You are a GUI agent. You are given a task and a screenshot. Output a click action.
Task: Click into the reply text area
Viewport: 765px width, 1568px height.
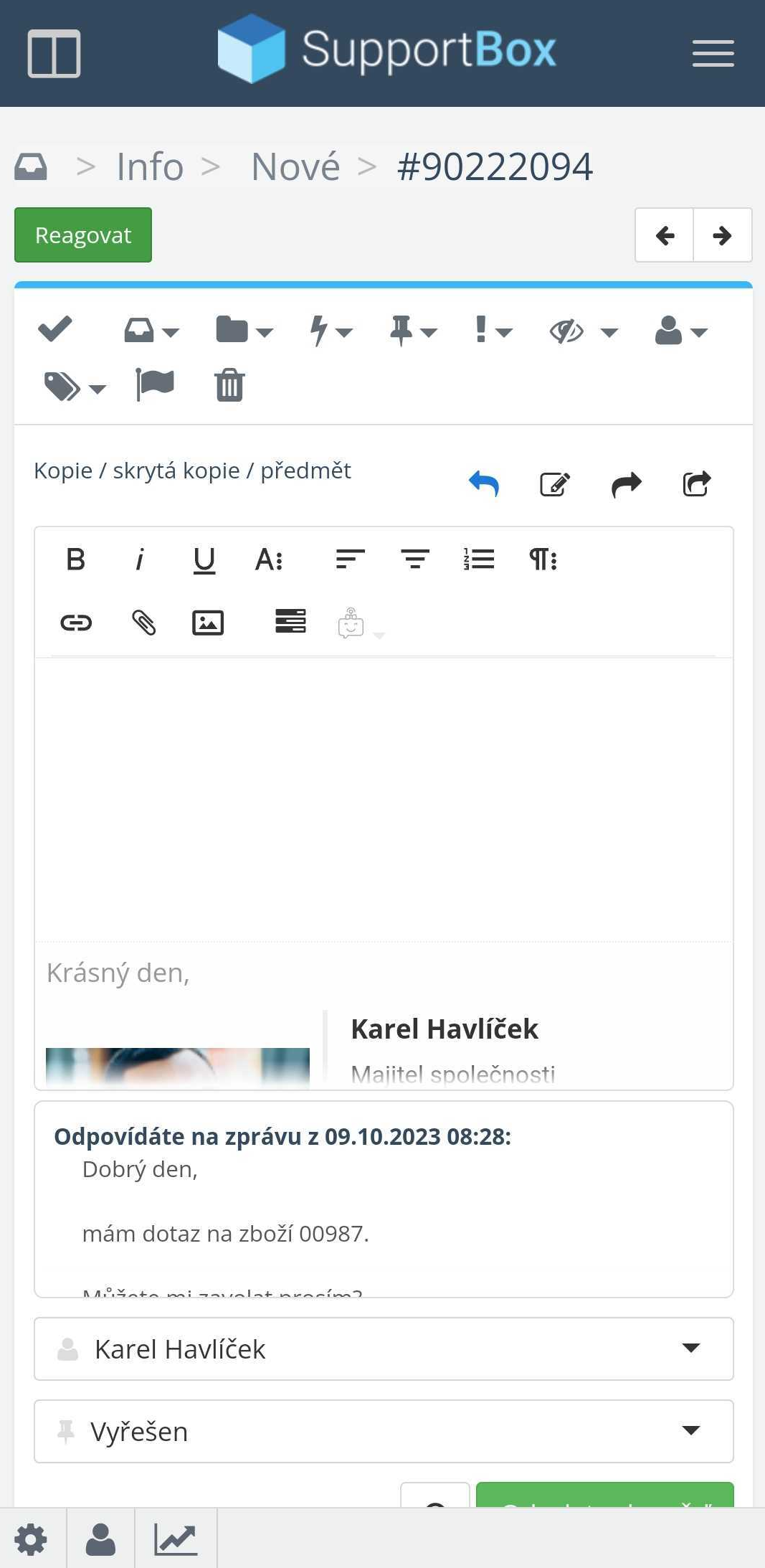click(x=384, y=798)
